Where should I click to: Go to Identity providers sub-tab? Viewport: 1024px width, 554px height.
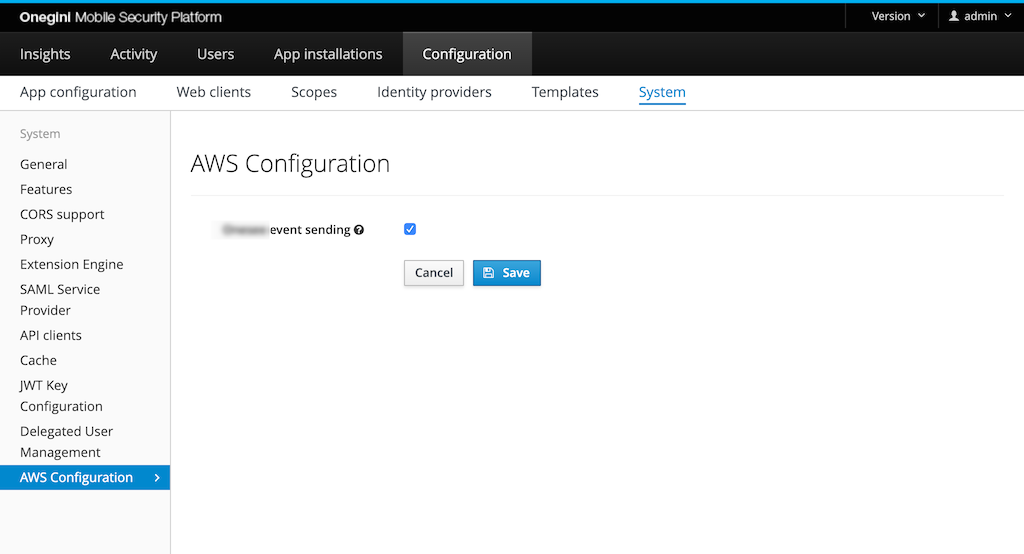[434, 92]
